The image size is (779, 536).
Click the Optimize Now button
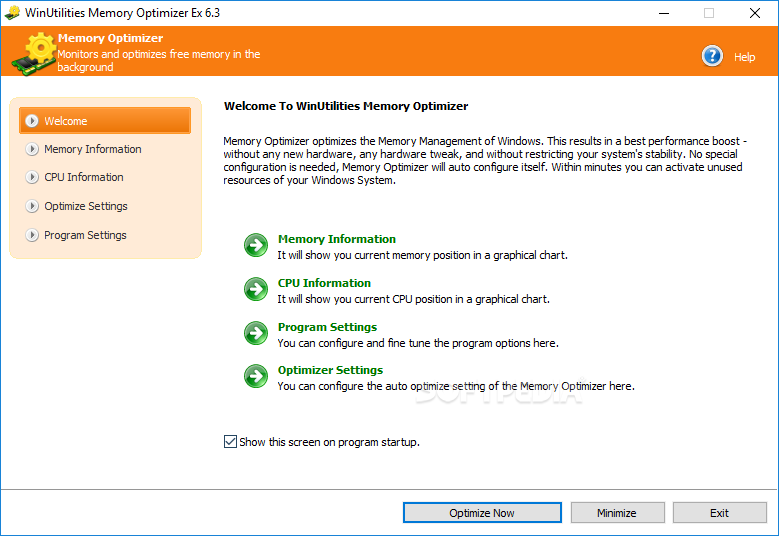(482, 513)
